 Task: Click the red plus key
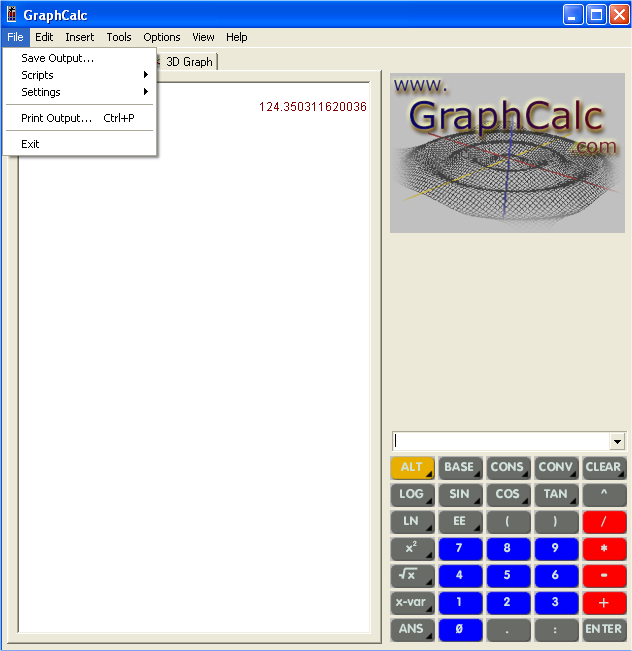(x=604, y=603)
